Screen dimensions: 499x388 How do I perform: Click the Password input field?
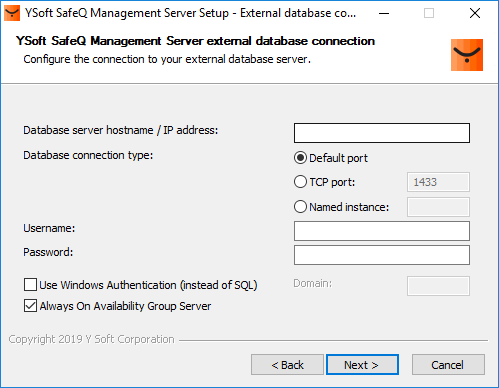coord(382,255)
